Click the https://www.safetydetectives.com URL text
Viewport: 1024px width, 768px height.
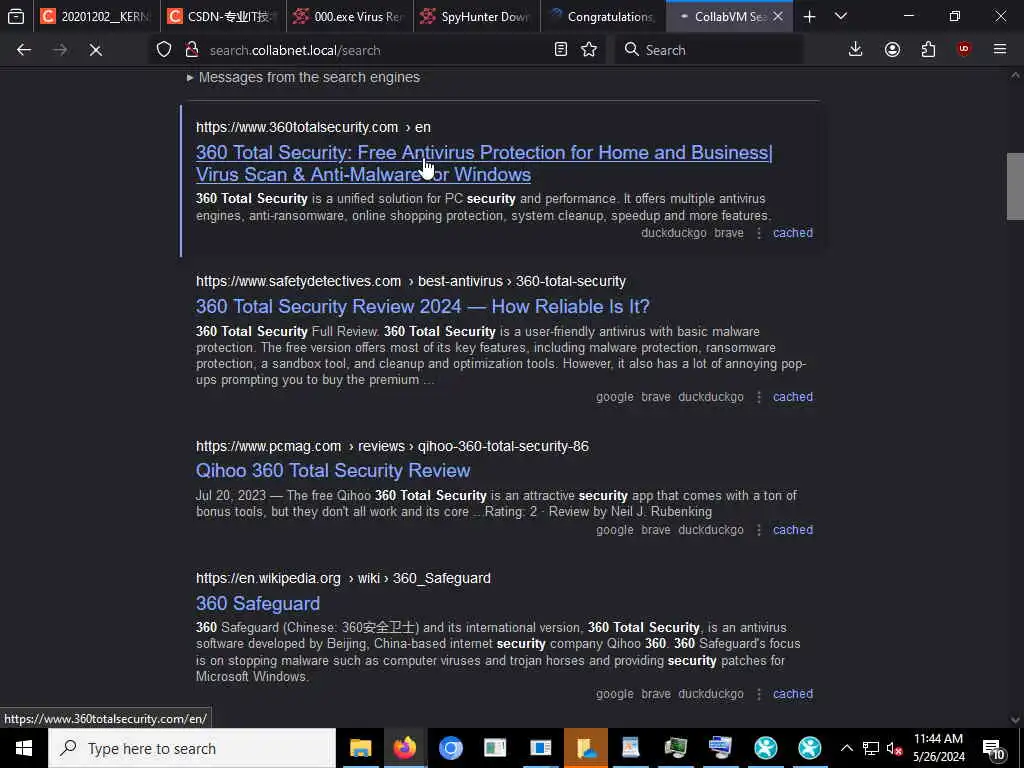(x=298, y=281)
